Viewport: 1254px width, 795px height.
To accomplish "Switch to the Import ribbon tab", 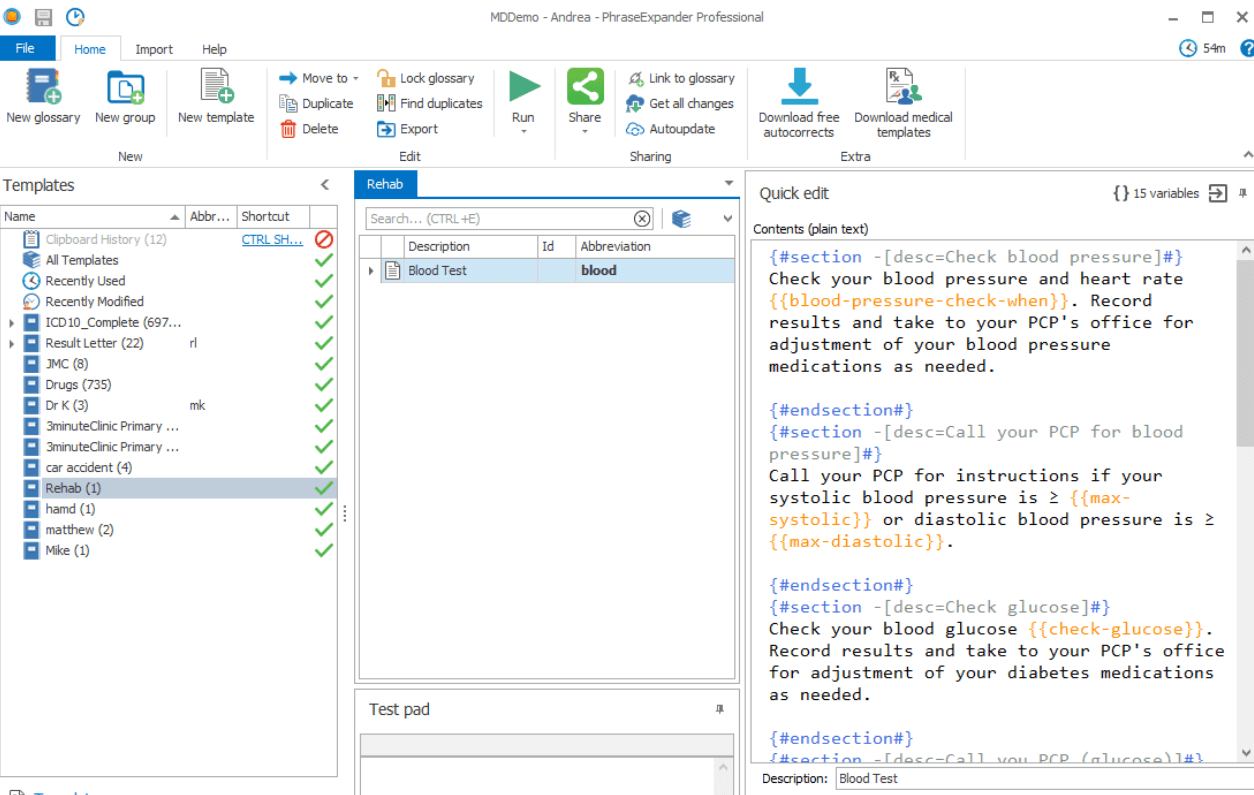I will 154,49.
